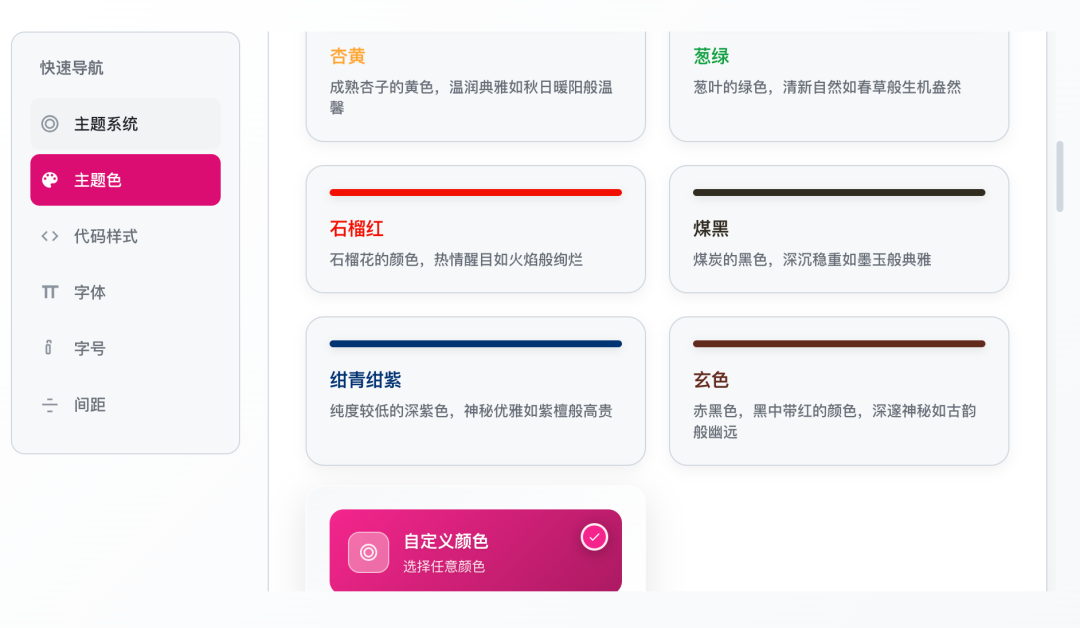Click the TT font icon next to 字体
This screenshot has height=628, width=1080.
49,292
